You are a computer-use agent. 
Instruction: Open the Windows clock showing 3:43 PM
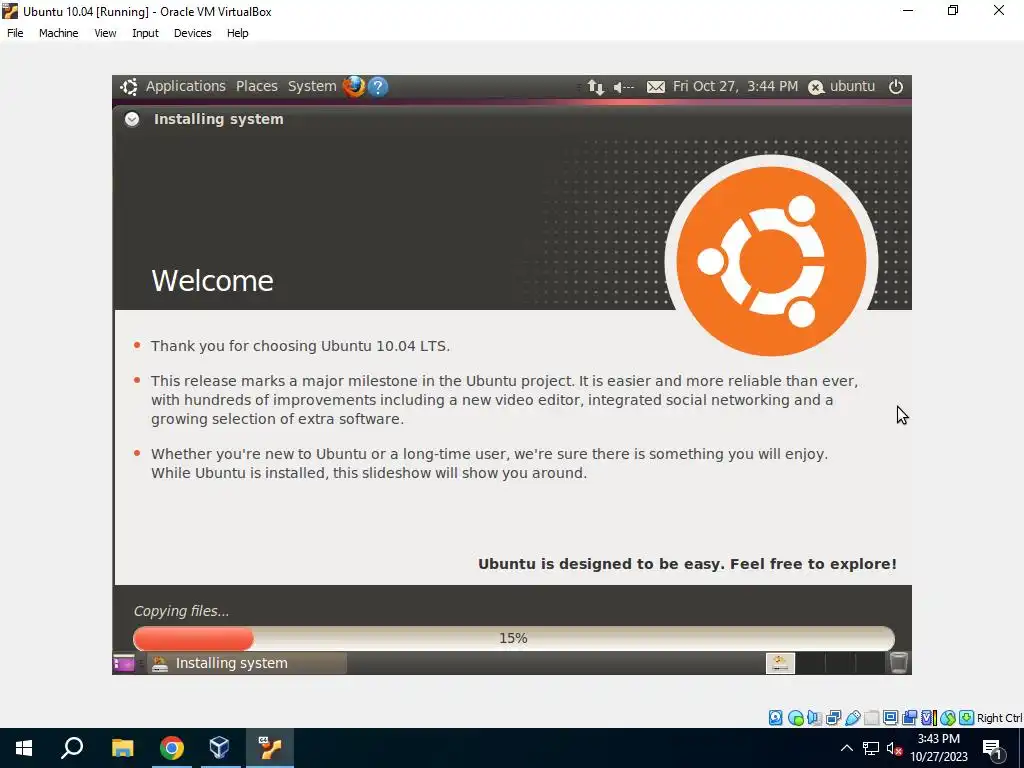coord(938,748)
